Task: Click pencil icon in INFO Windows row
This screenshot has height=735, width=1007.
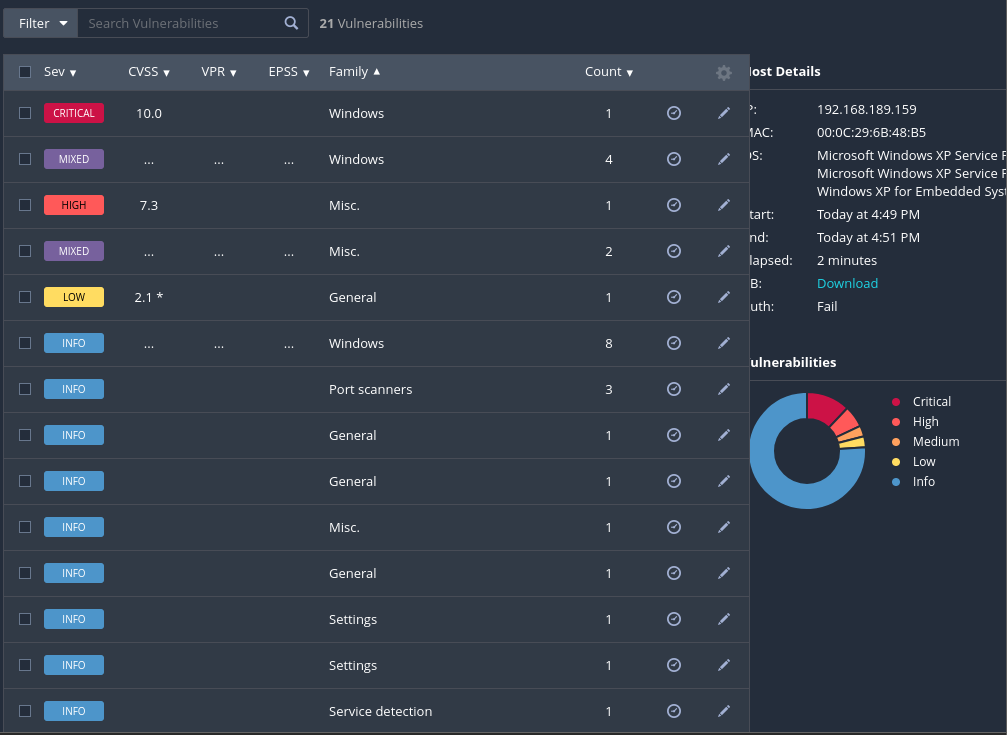Action: click(x=724, y=343)
